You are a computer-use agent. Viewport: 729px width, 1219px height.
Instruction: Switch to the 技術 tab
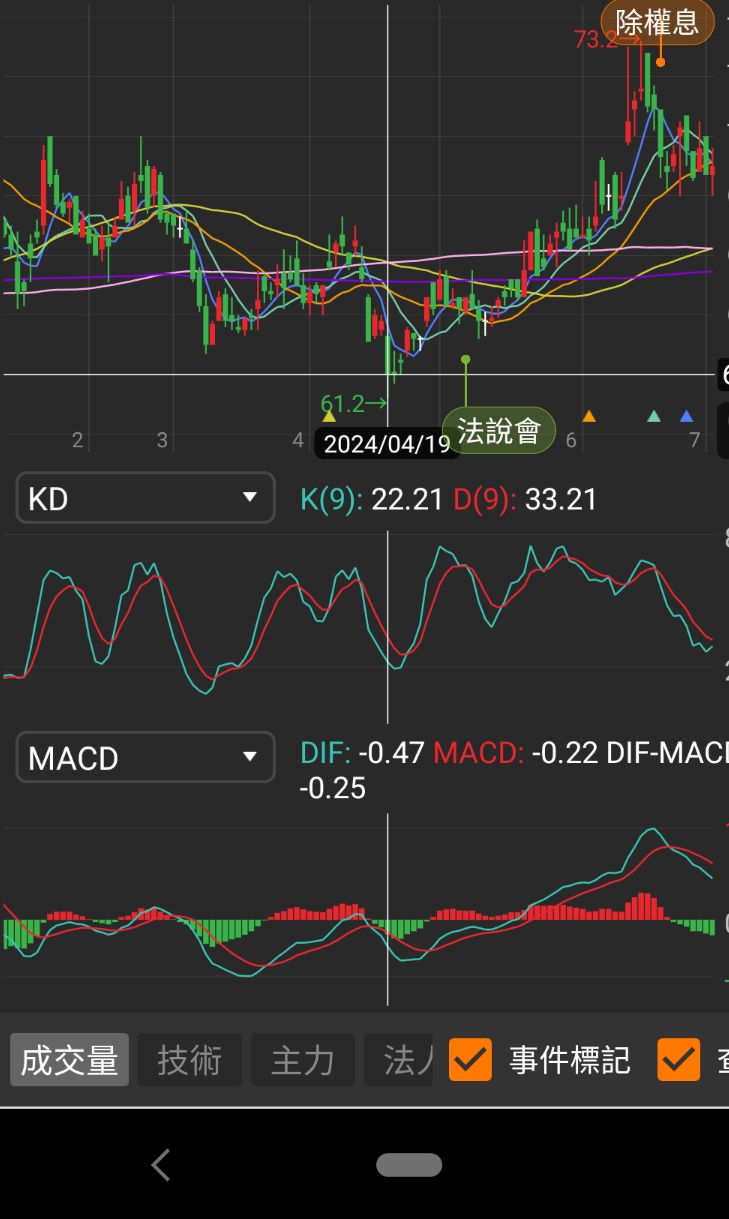(x=189, y=1060)
